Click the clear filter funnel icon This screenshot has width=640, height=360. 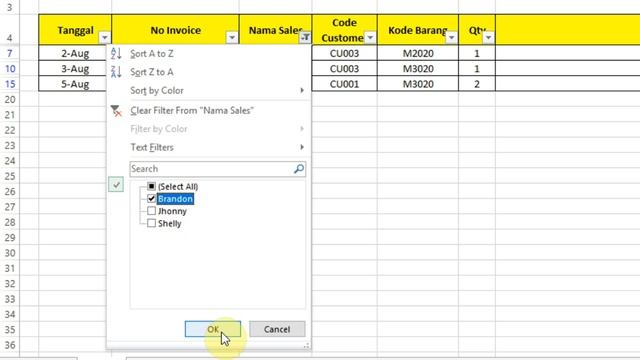[x=116, y=111]
